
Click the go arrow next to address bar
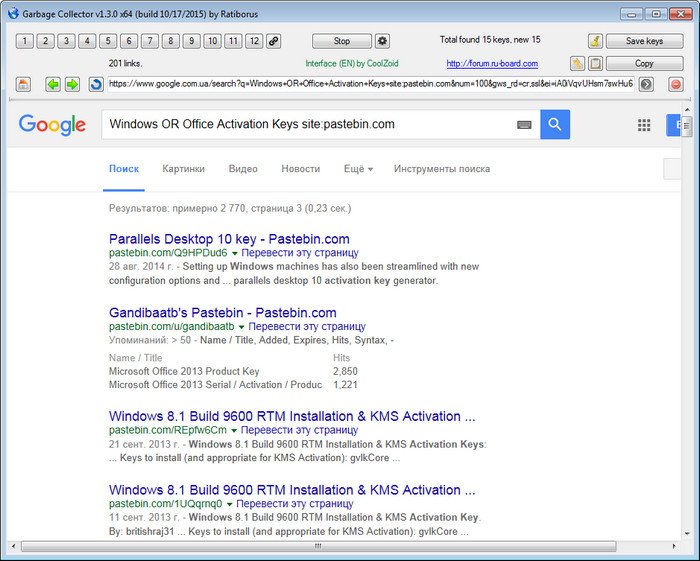tap(646, 84)
